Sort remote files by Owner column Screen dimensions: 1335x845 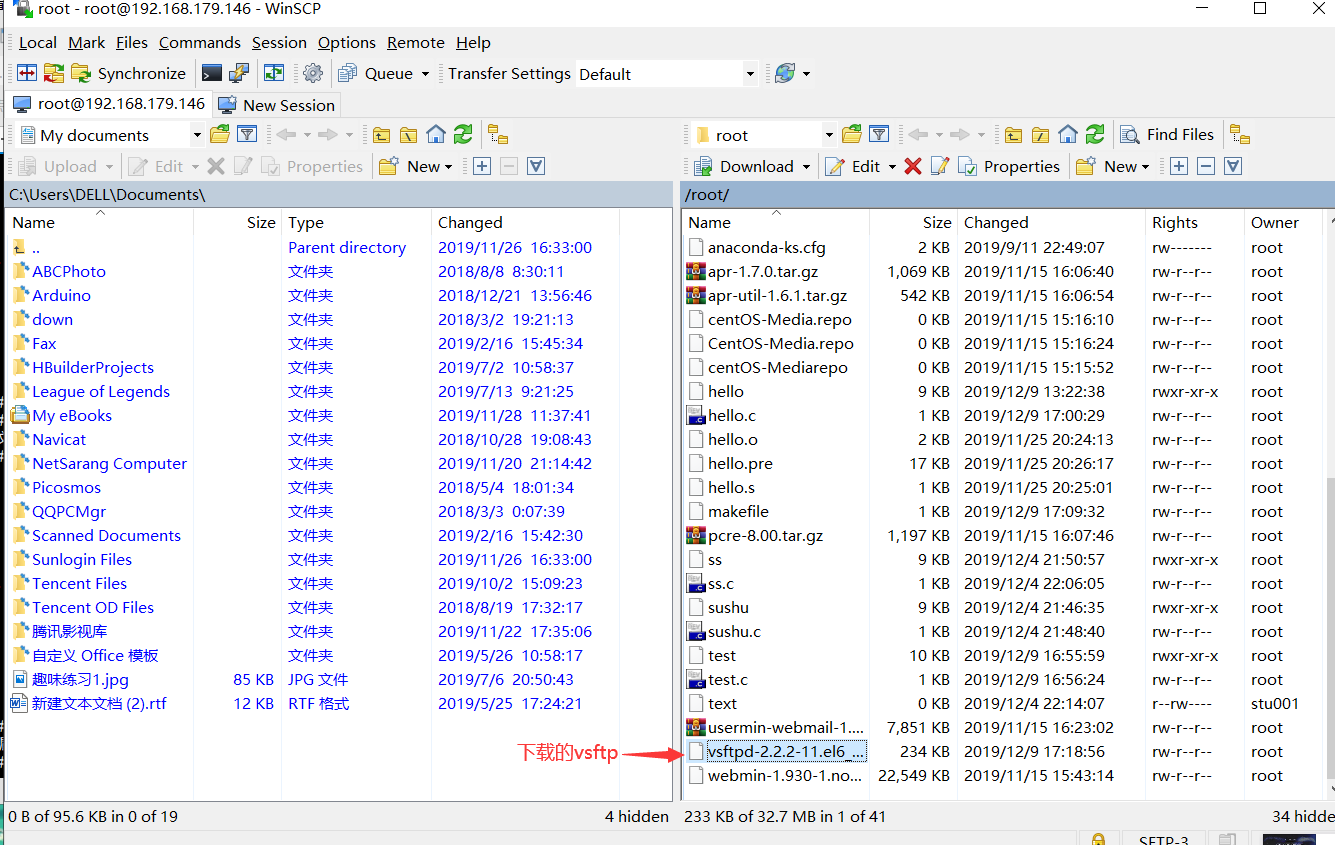pos(1284,222)
